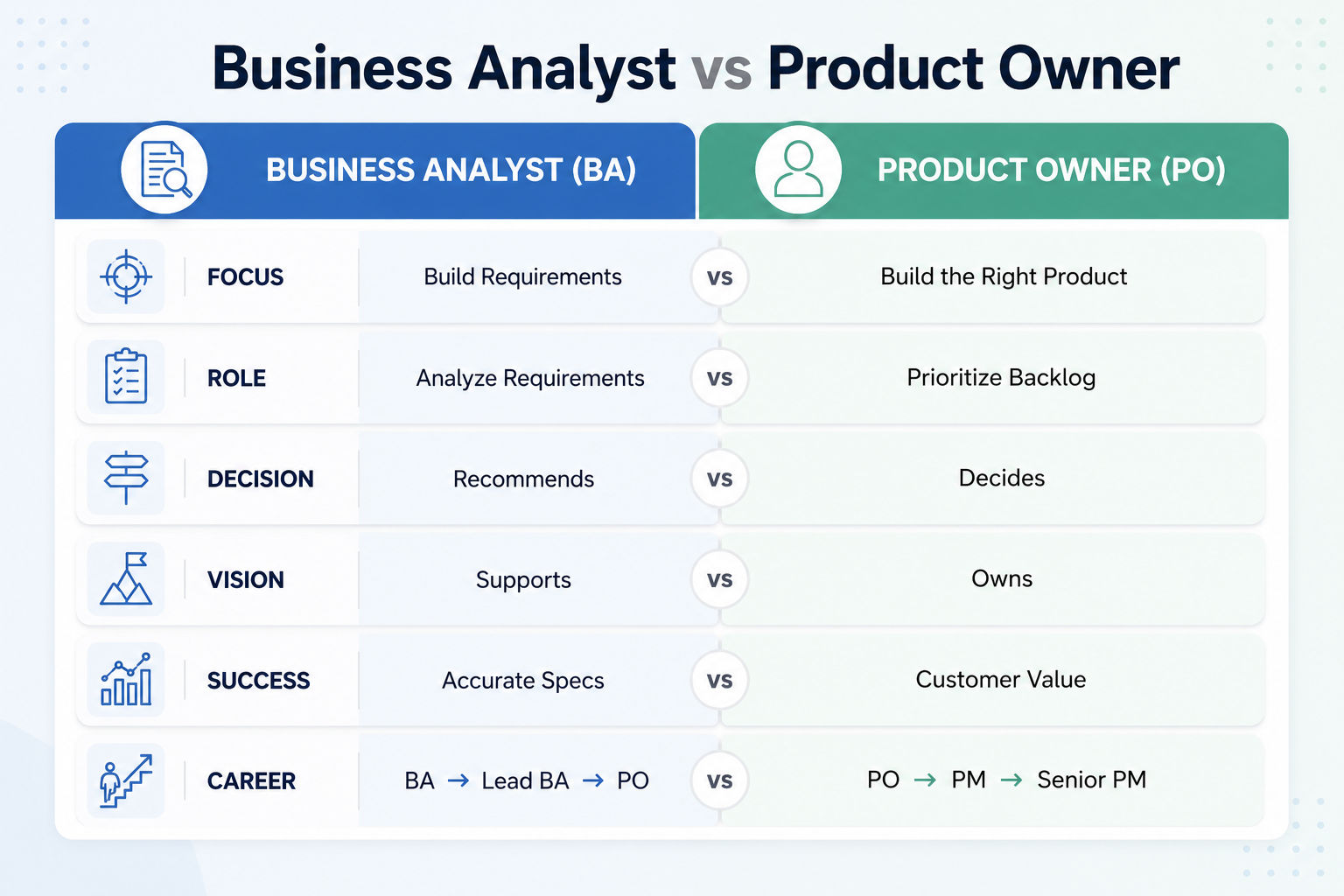
Task: Click the Product Owner person icon
Action: pyautogui.click(x=798, y=170)
